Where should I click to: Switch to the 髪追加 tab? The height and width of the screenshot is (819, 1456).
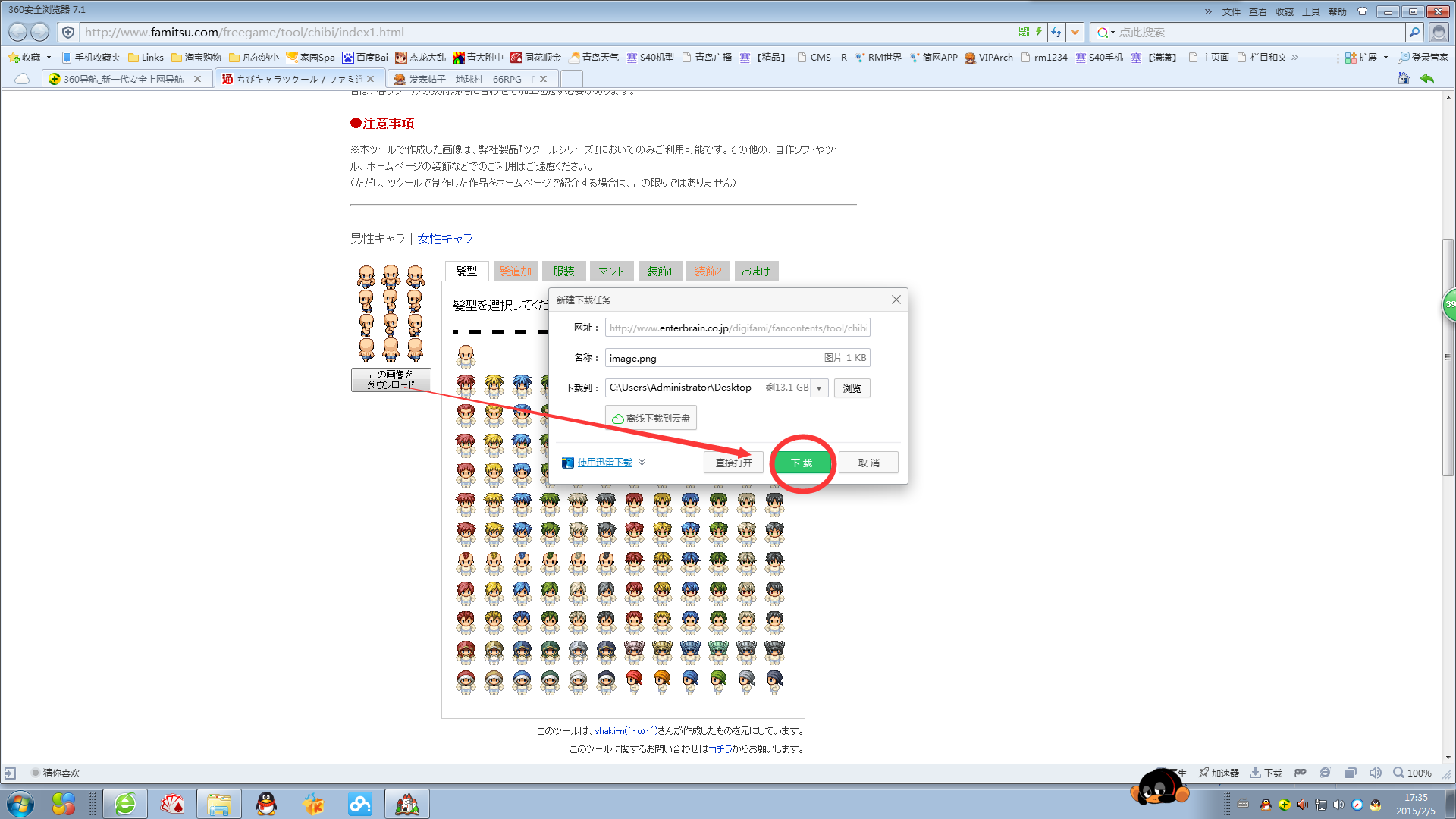click(515, 271)
